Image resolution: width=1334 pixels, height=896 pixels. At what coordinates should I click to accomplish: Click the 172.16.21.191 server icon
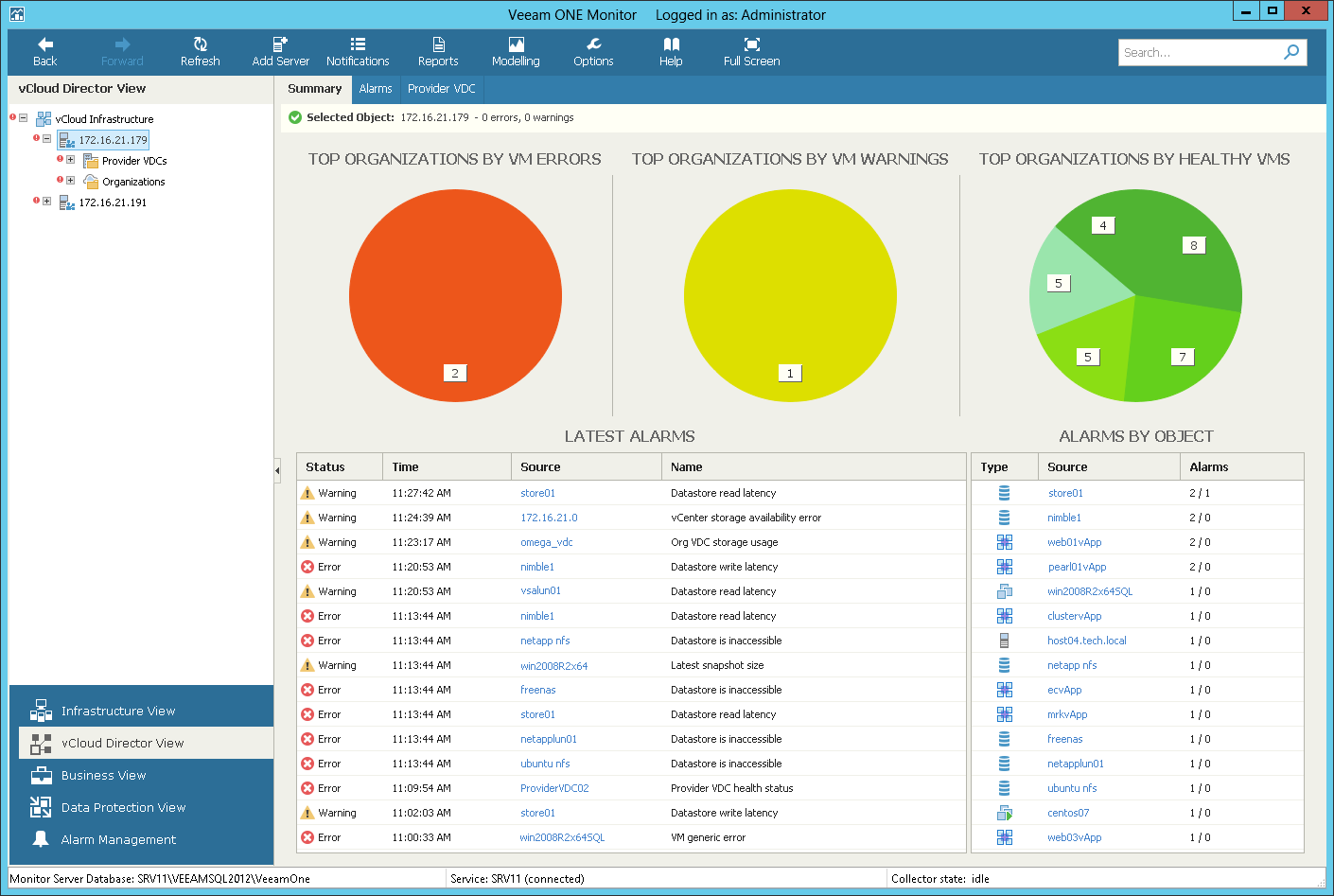point(67,202)
